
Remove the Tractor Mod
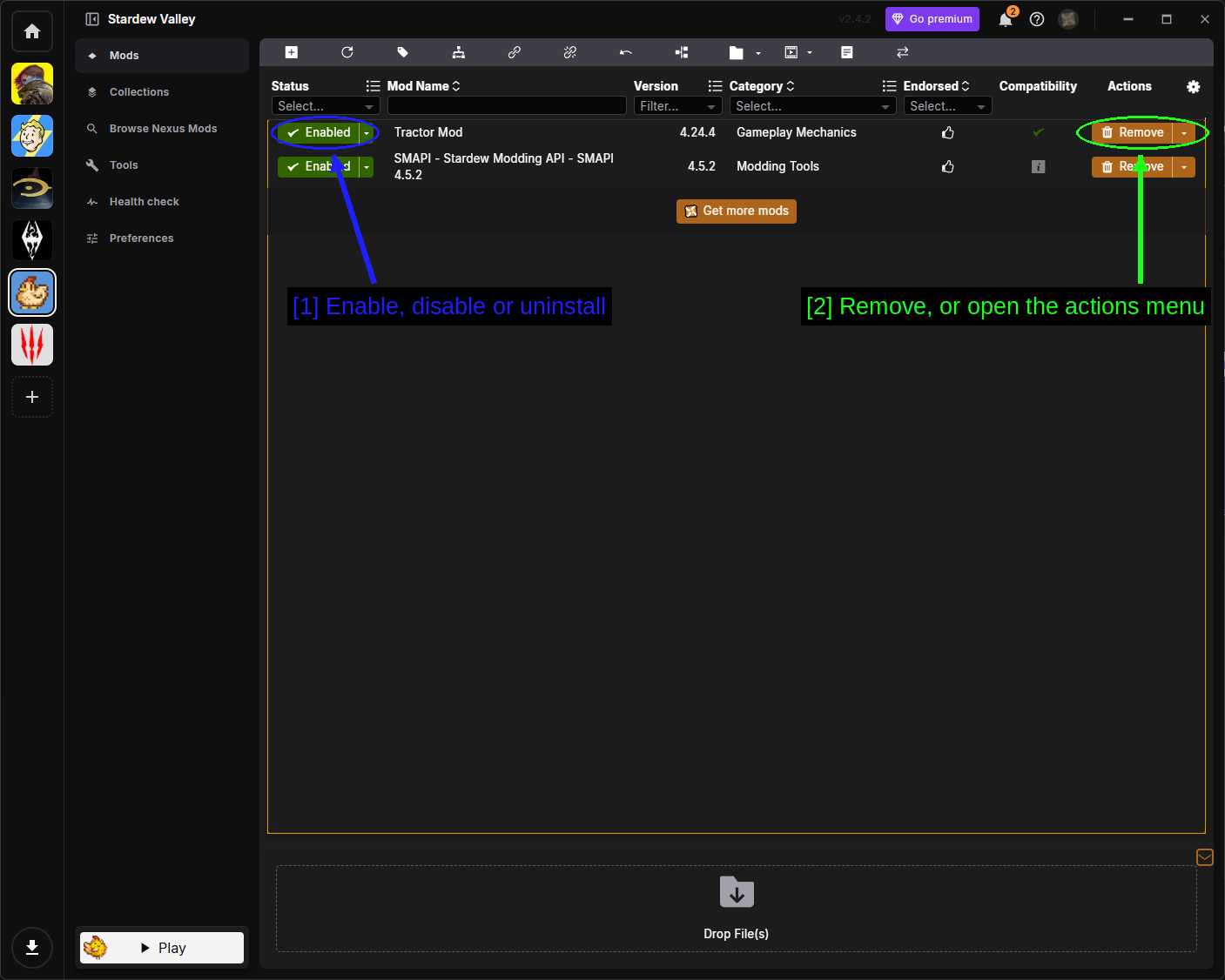click(1133, 132)
